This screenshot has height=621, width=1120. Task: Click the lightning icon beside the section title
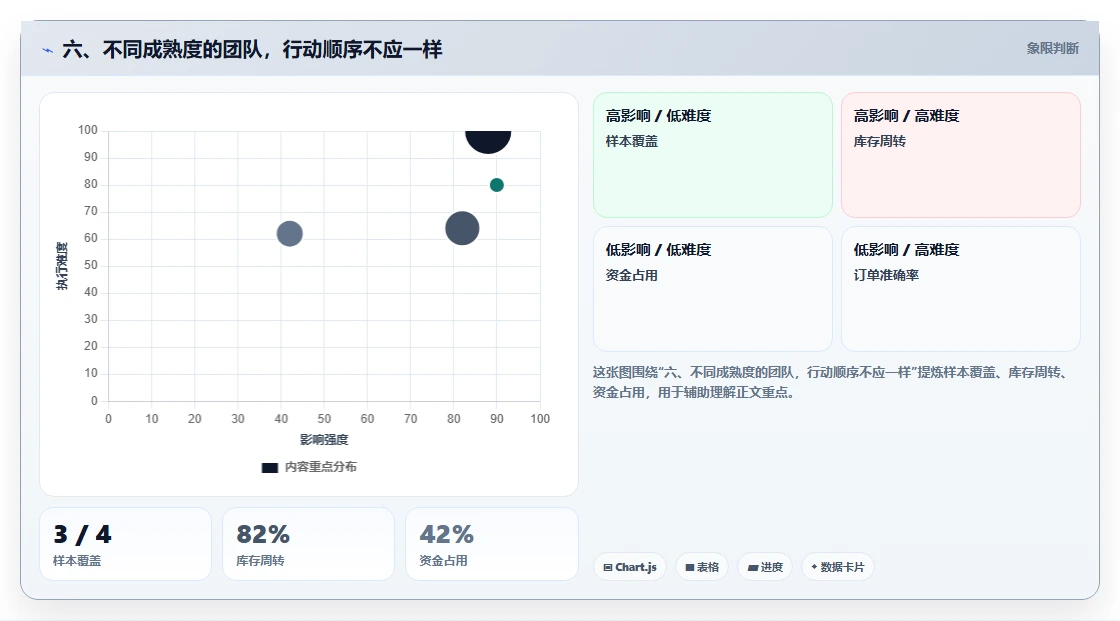point(48,50)
